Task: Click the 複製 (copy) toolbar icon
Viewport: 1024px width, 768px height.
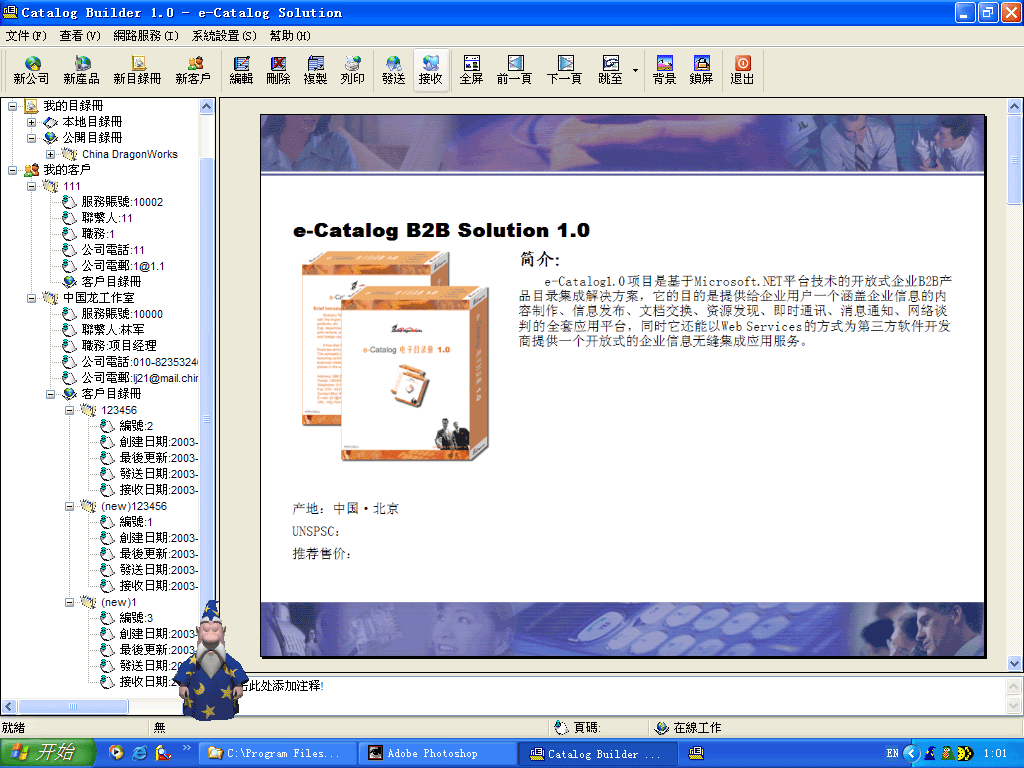Action: pos(315,71)
